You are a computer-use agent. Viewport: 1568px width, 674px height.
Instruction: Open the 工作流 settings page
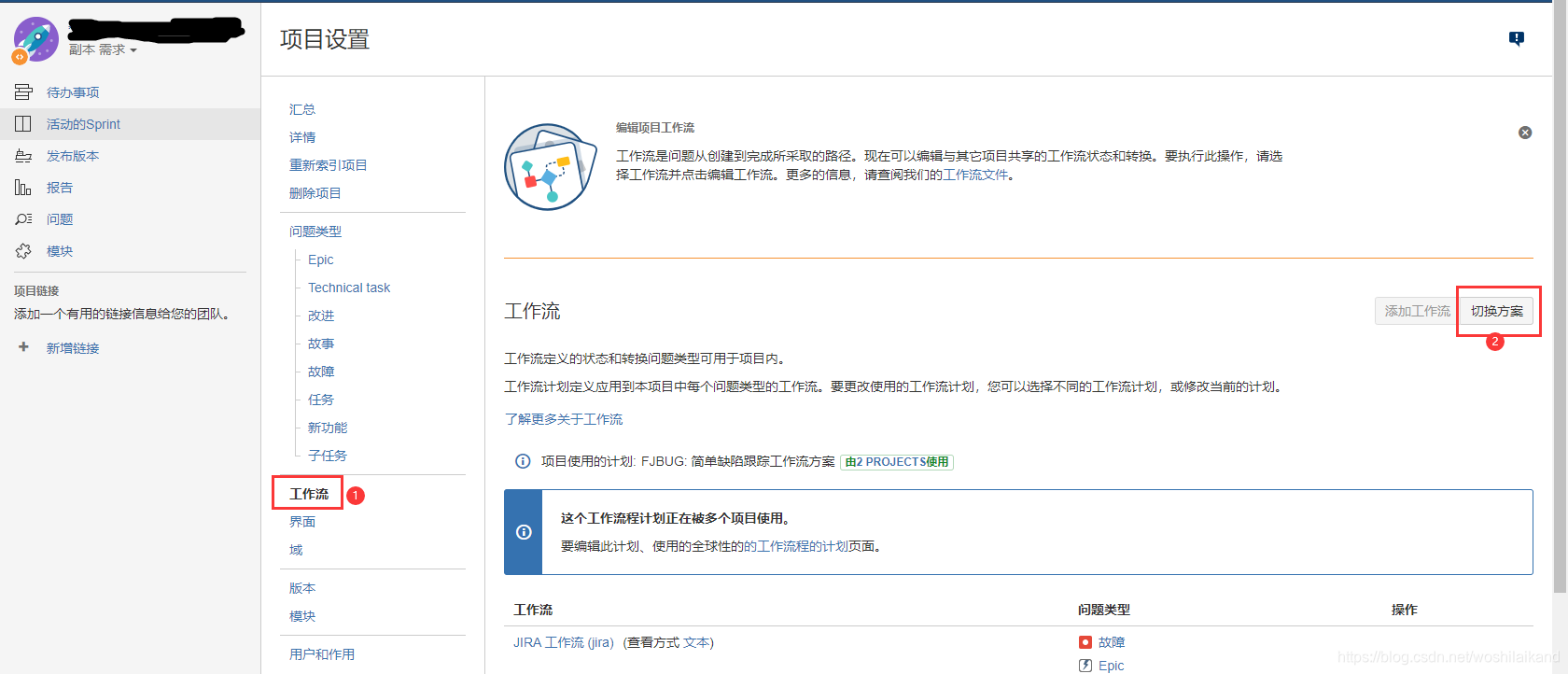tap(309, 494)
